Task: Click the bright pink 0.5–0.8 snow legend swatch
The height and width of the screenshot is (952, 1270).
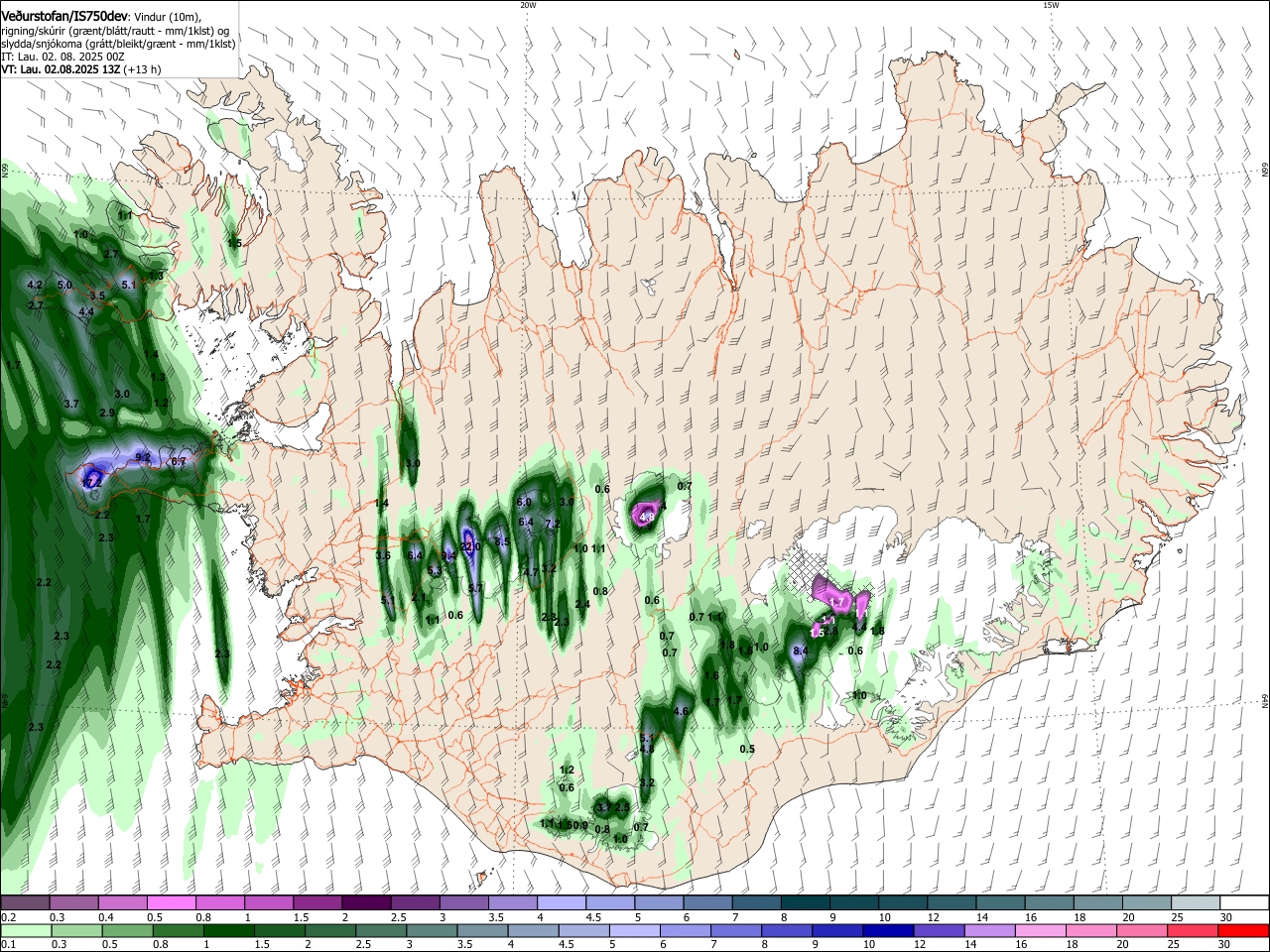Action: point(172,903)
